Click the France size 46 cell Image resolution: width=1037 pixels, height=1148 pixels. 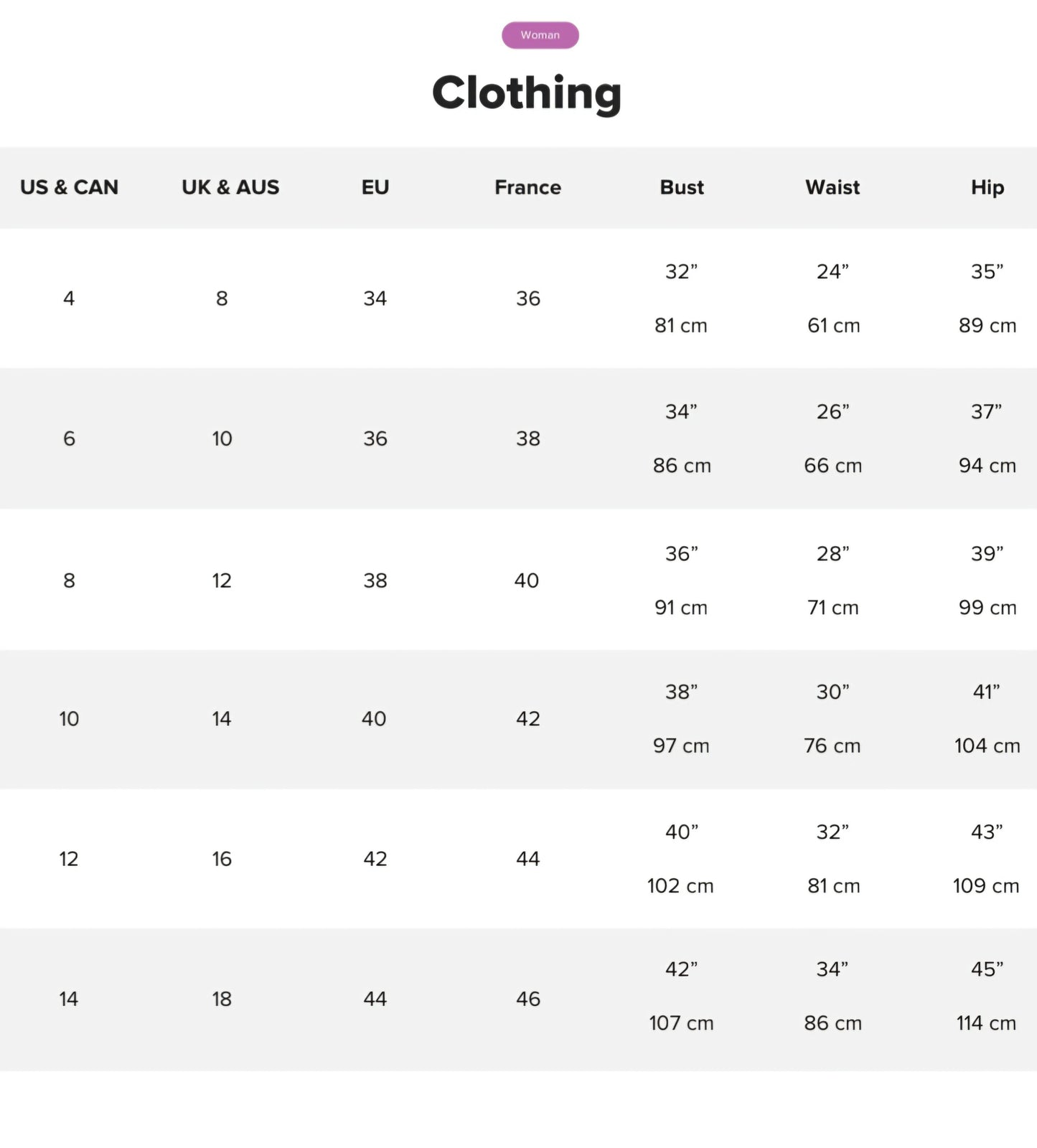click(528, 999)
